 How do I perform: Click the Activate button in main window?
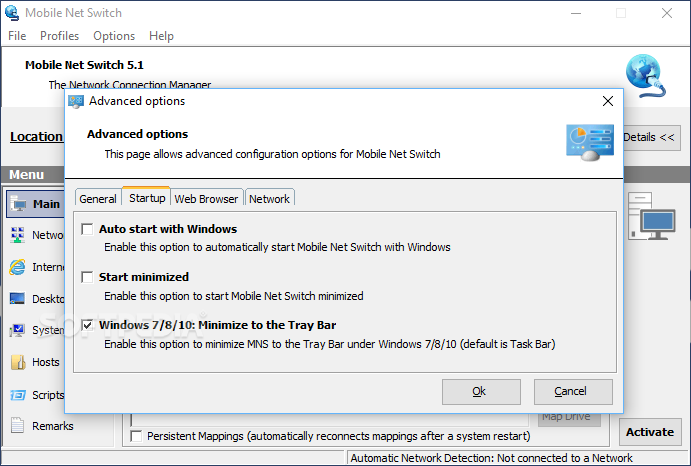click(x=650, y=432)
